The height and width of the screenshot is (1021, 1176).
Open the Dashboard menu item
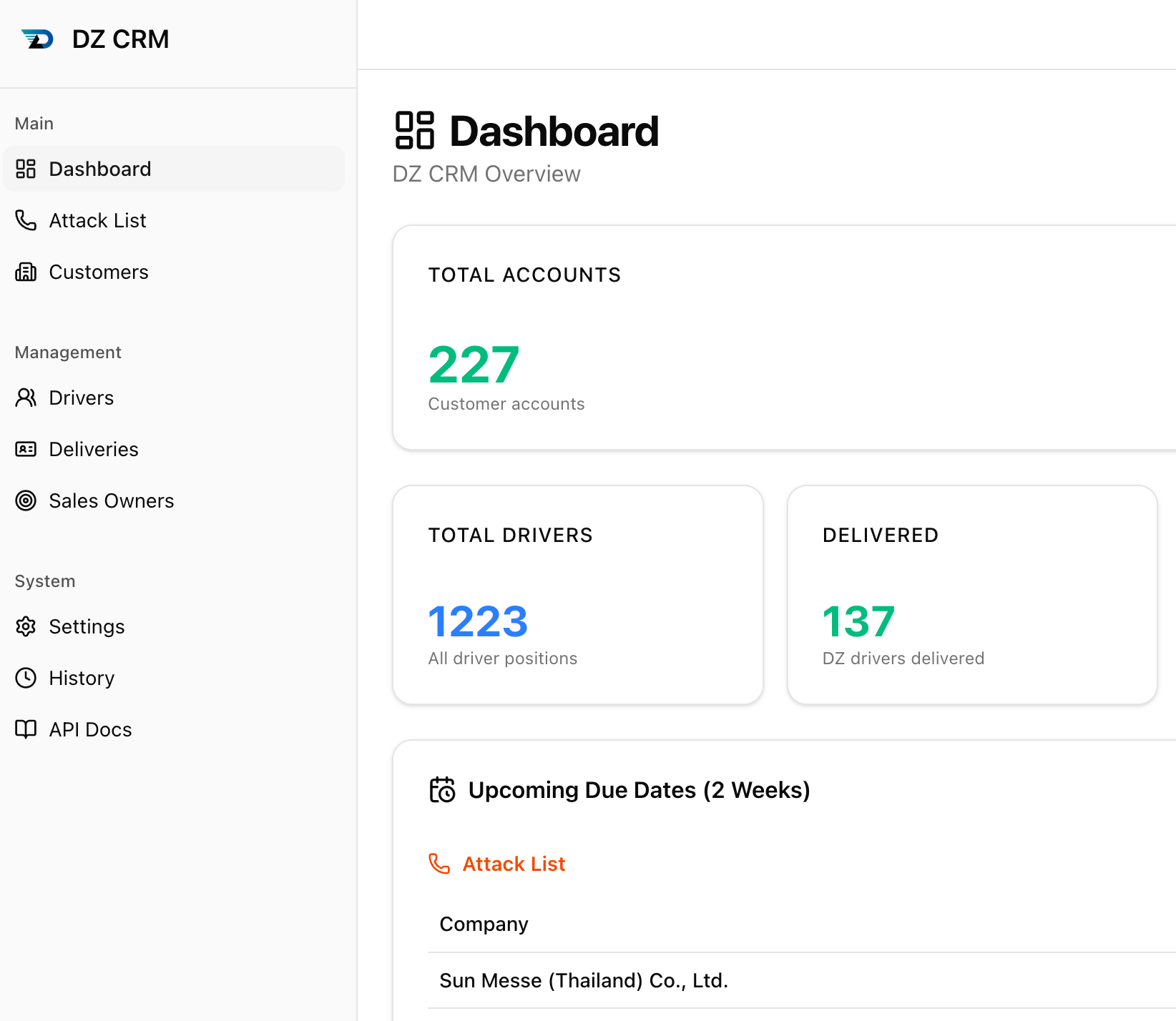[174, 169]
